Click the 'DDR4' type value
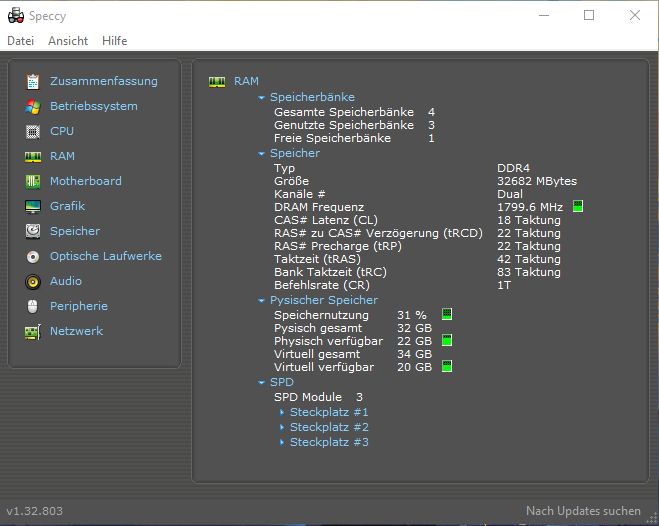 (513, 168)
